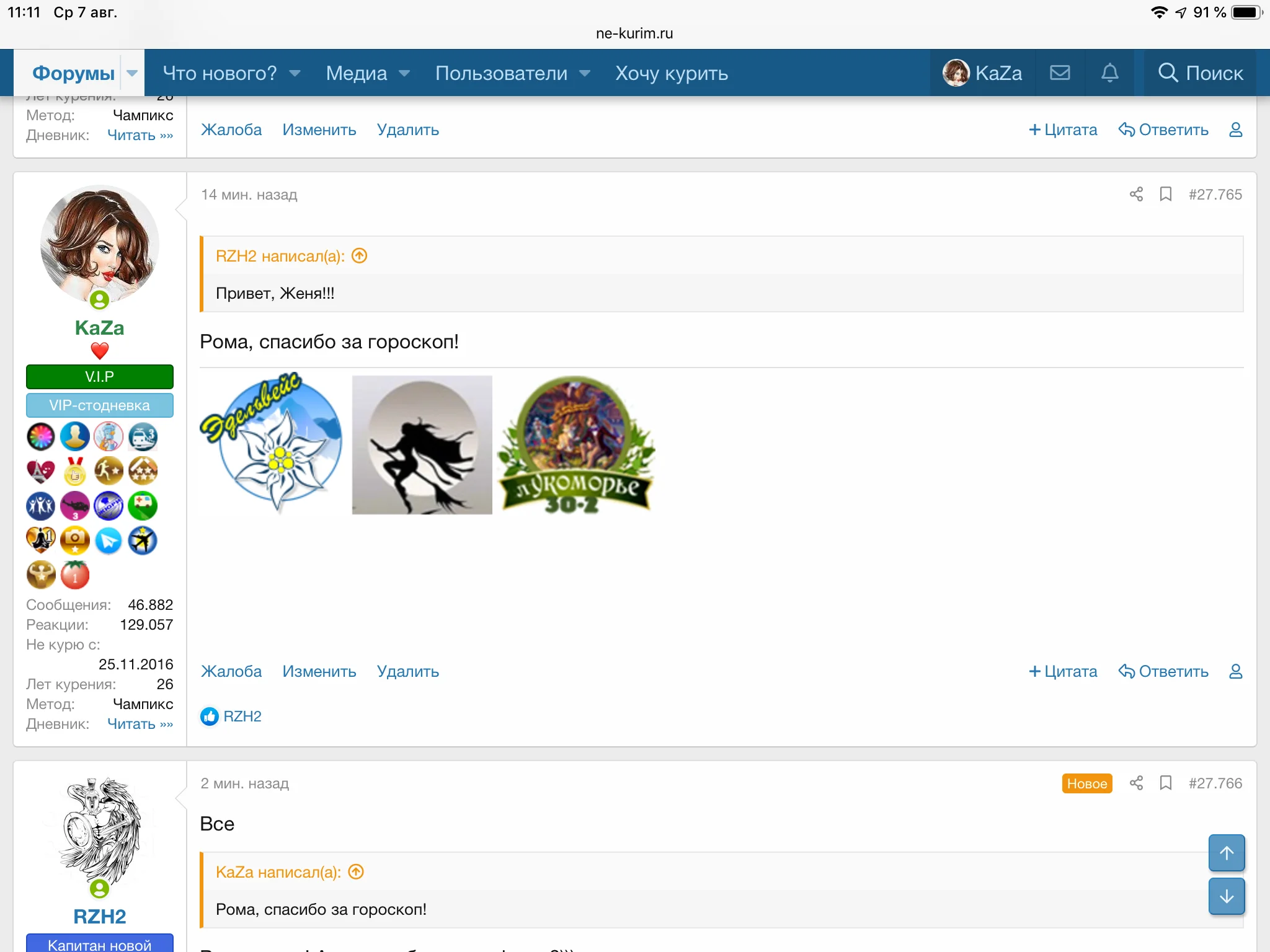This screenshot has height=952, width=1270.
Task: Open the Хочу курить menu item
Action: (672, 73)
